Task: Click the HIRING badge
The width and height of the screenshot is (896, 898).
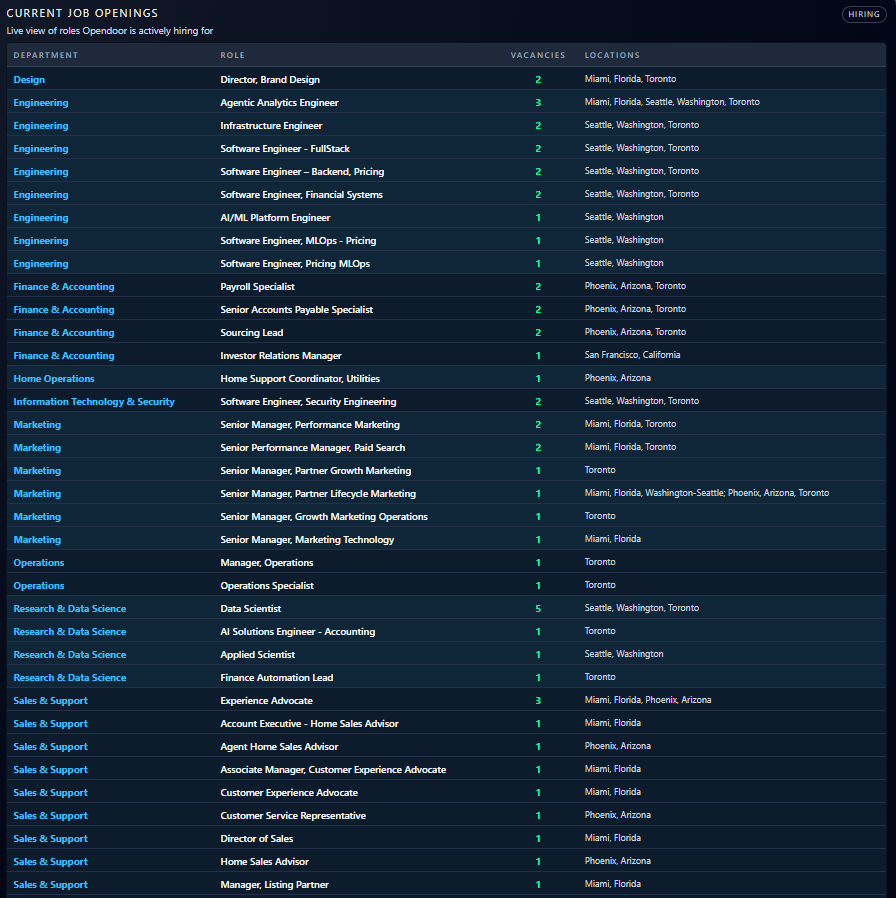Action: pos(863,14)
